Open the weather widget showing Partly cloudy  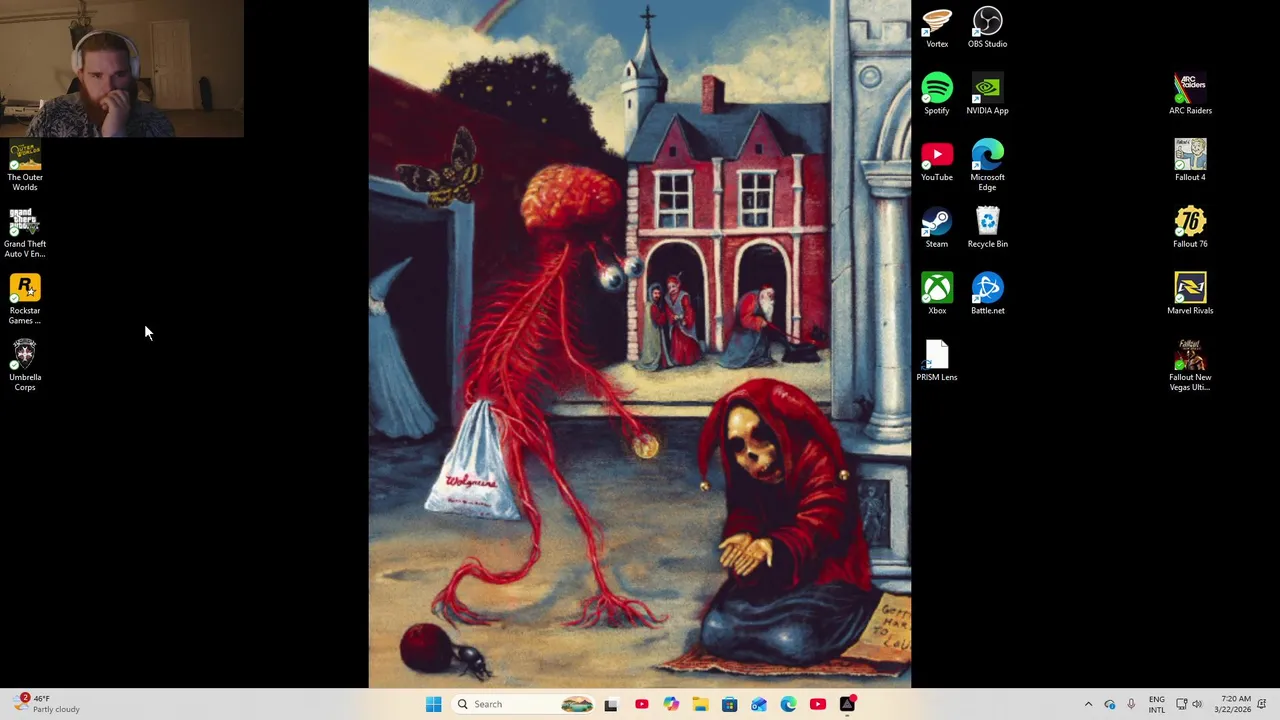click(x=47, y=704)
